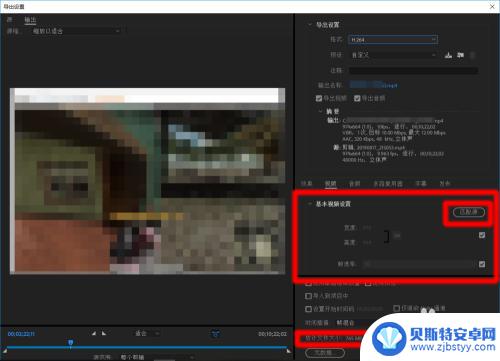Image resolution: width=500 pixels, height=361 pixels.
Task: Click the 宽度 width value
Action: 367,228
